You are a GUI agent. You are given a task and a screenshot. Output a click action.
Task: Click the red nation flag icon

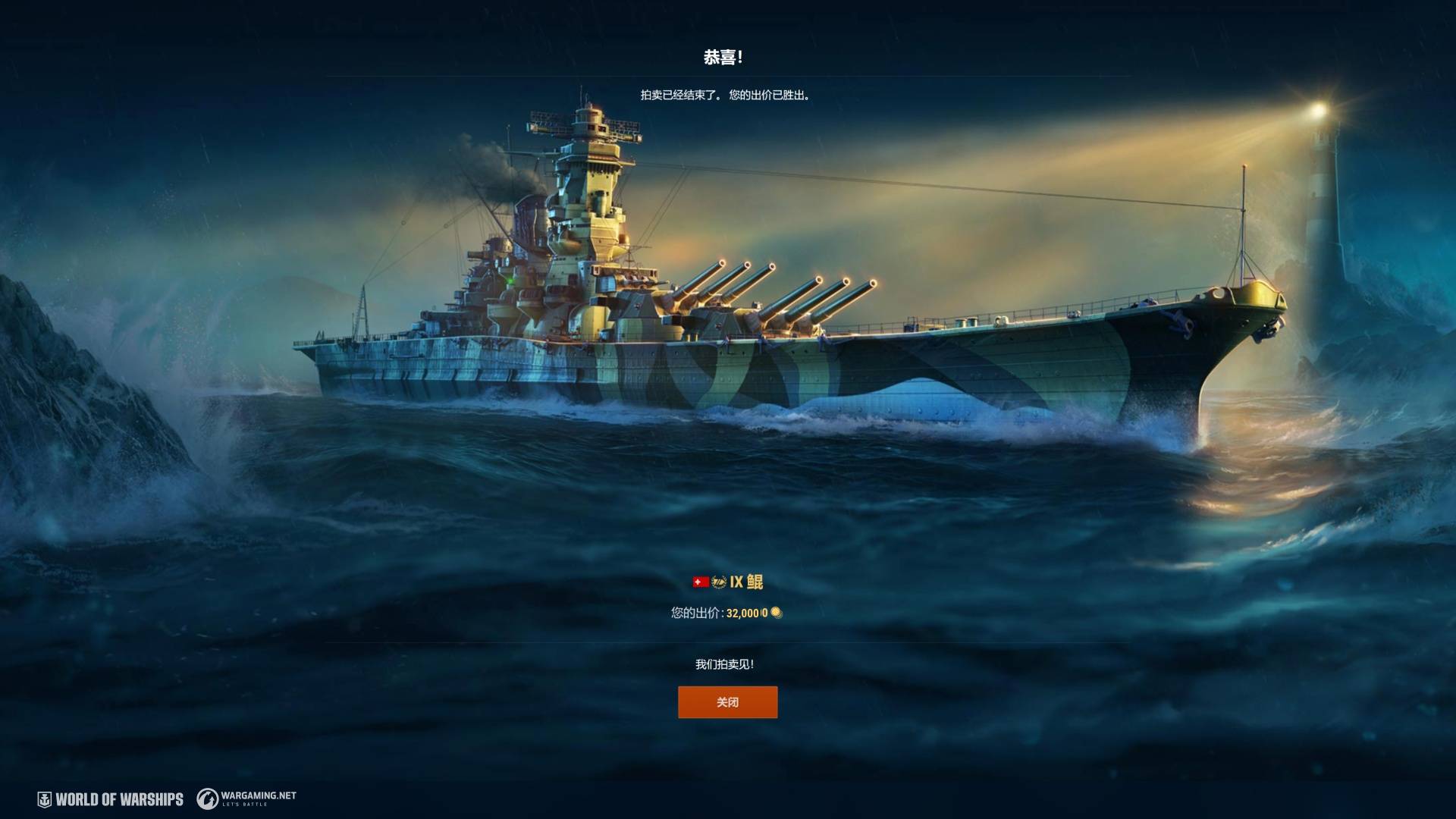pos(701,582)
